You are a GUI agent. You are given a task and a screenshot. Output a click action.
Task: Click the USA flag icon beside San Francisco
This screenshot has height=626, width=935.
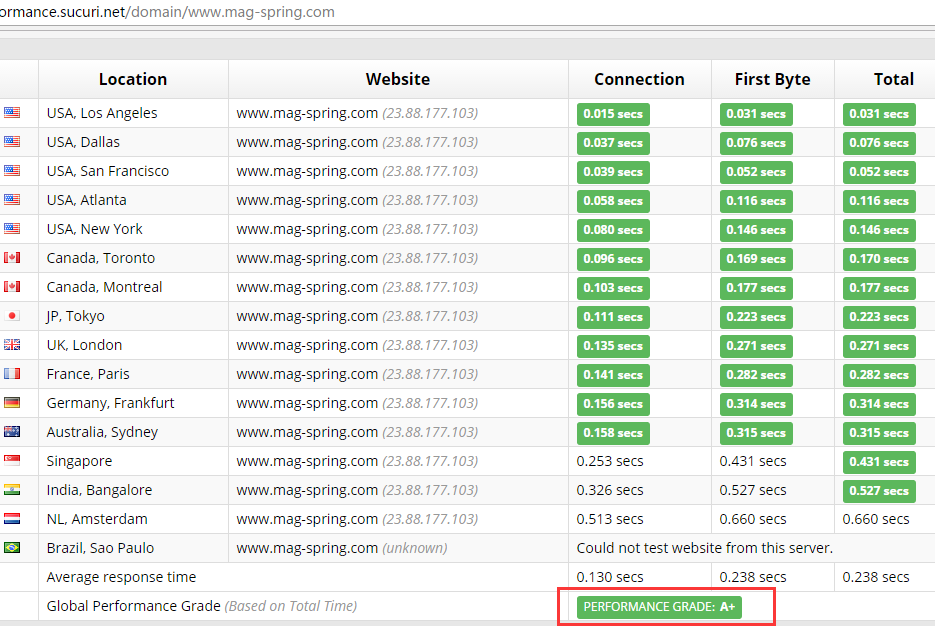click(12, 171)
